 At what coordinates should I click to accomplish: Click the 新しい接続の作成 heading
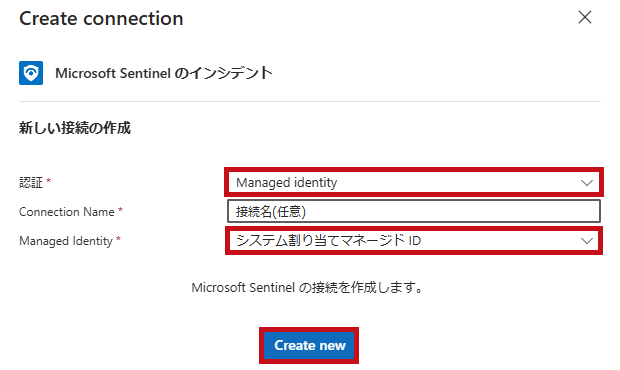[75, 128]
